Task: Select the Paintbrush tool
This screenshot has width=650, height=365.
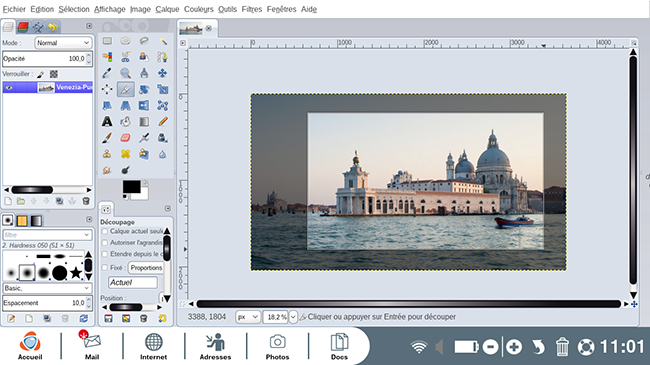Action: coord(107,138)
